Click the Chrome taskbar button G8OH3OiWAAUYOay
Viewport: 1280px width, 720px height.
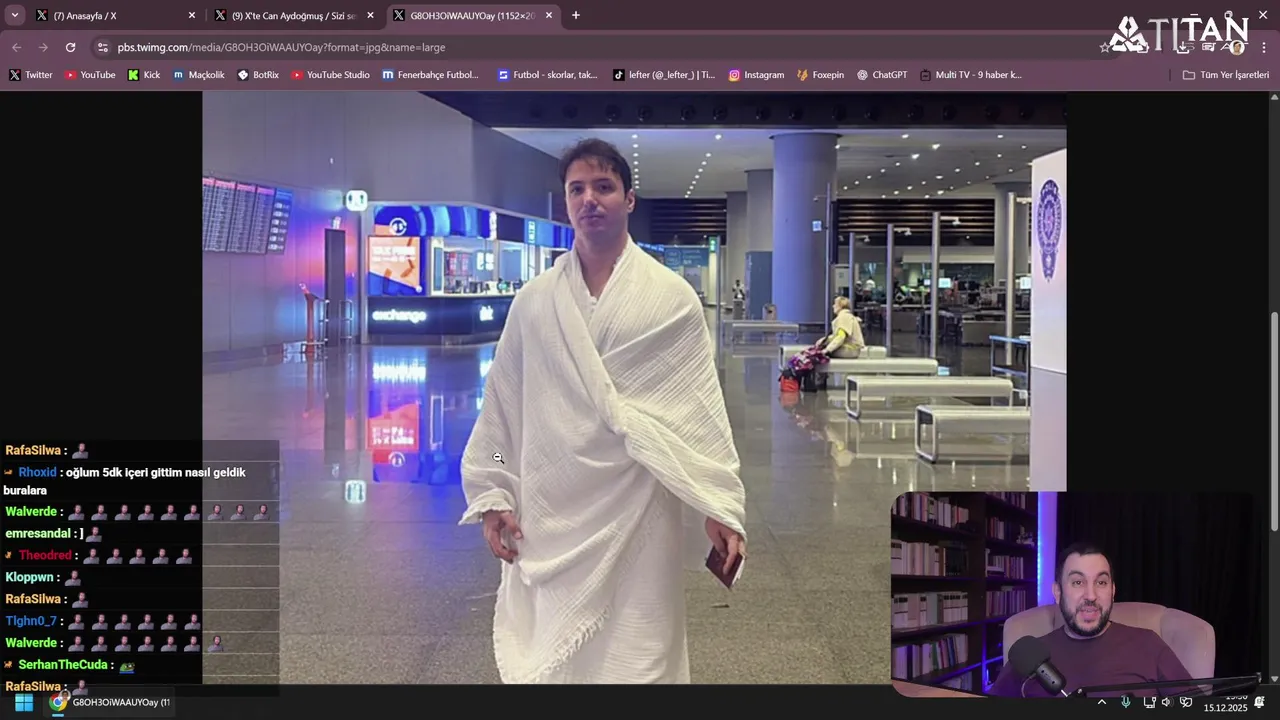(110, 702)
